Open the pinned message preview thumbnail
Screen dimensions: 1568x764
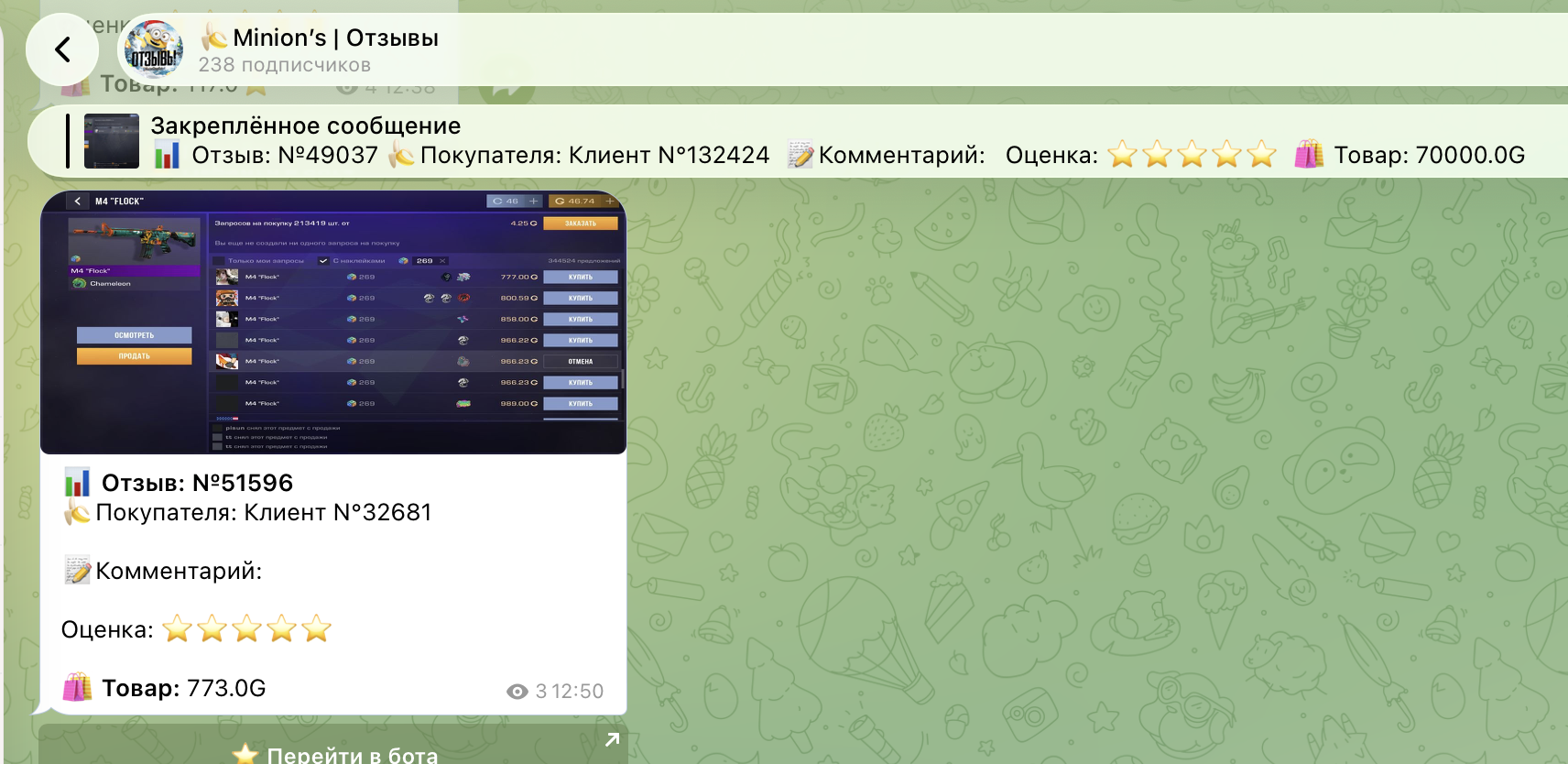point(112,141)
